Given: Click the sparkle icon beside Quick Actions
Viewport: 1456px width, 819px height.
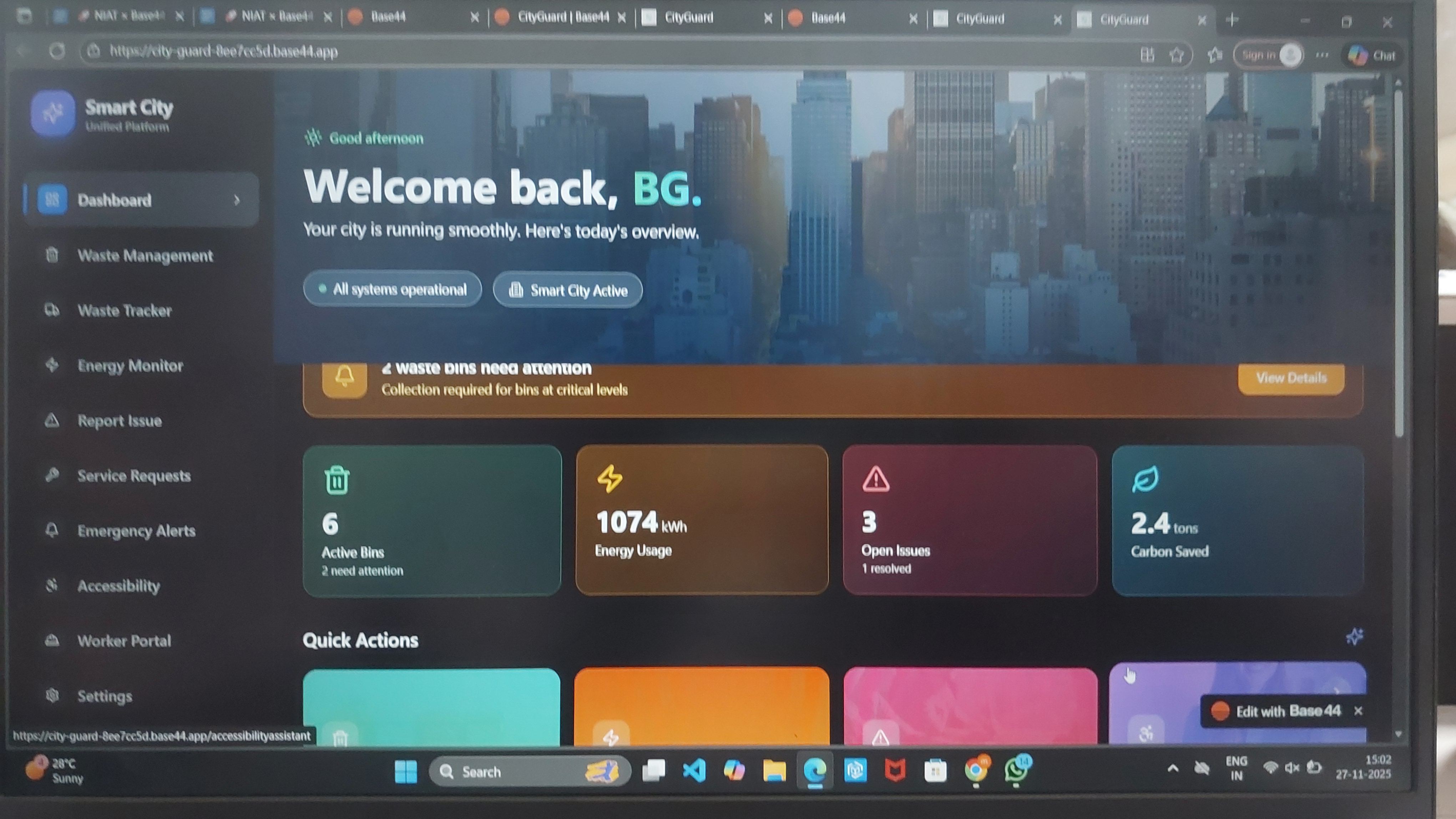Looking at the screenshot, I should (x=1354, y=637).
